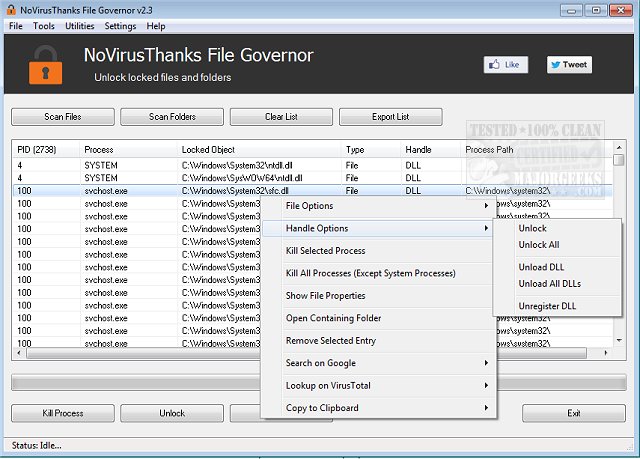Open the Settings menu
Screen dimensions: 640x459
(120, 26)
